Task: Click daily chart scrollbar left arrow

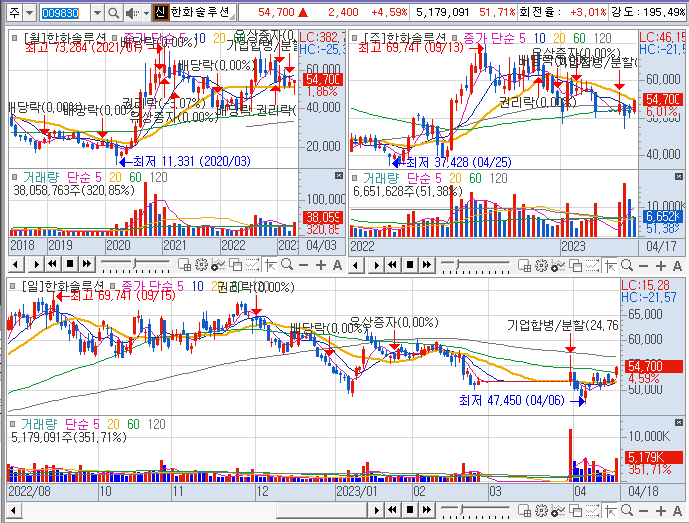Action: [x=14, y=511]
